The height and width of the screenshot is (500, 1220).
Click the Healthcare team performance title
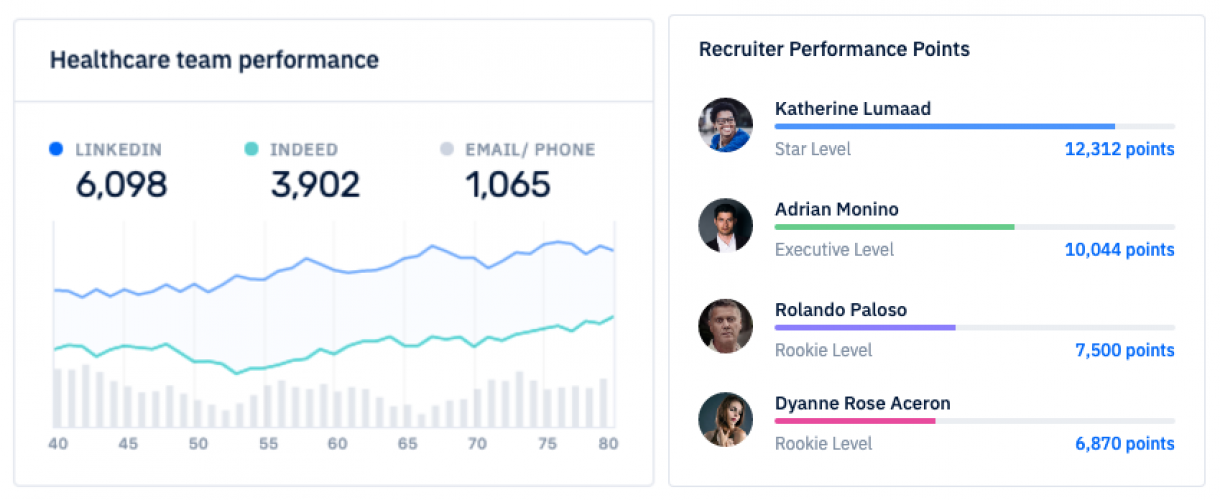pos(214,60)
